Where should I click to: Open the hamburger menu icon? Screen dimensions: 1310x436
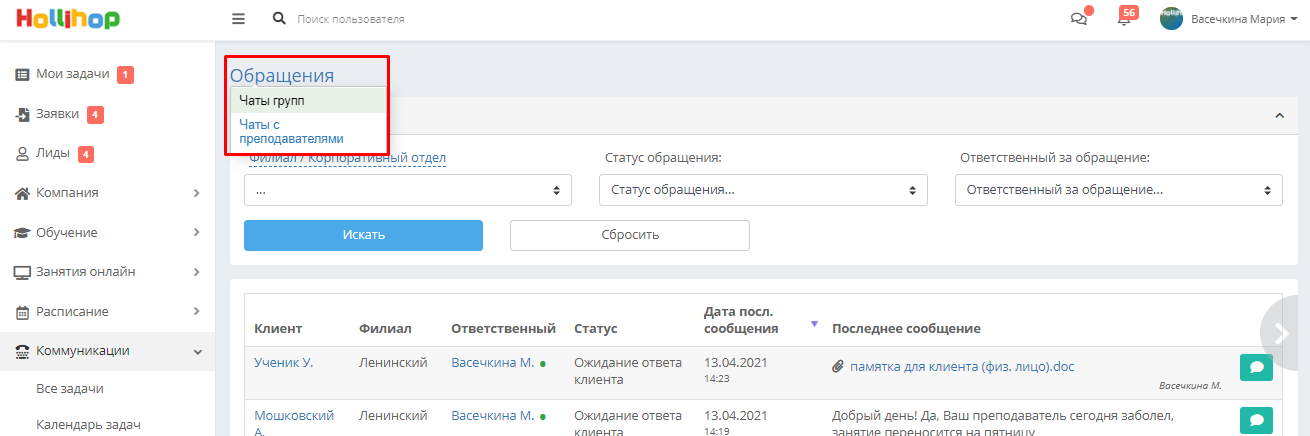coord(238,19)
